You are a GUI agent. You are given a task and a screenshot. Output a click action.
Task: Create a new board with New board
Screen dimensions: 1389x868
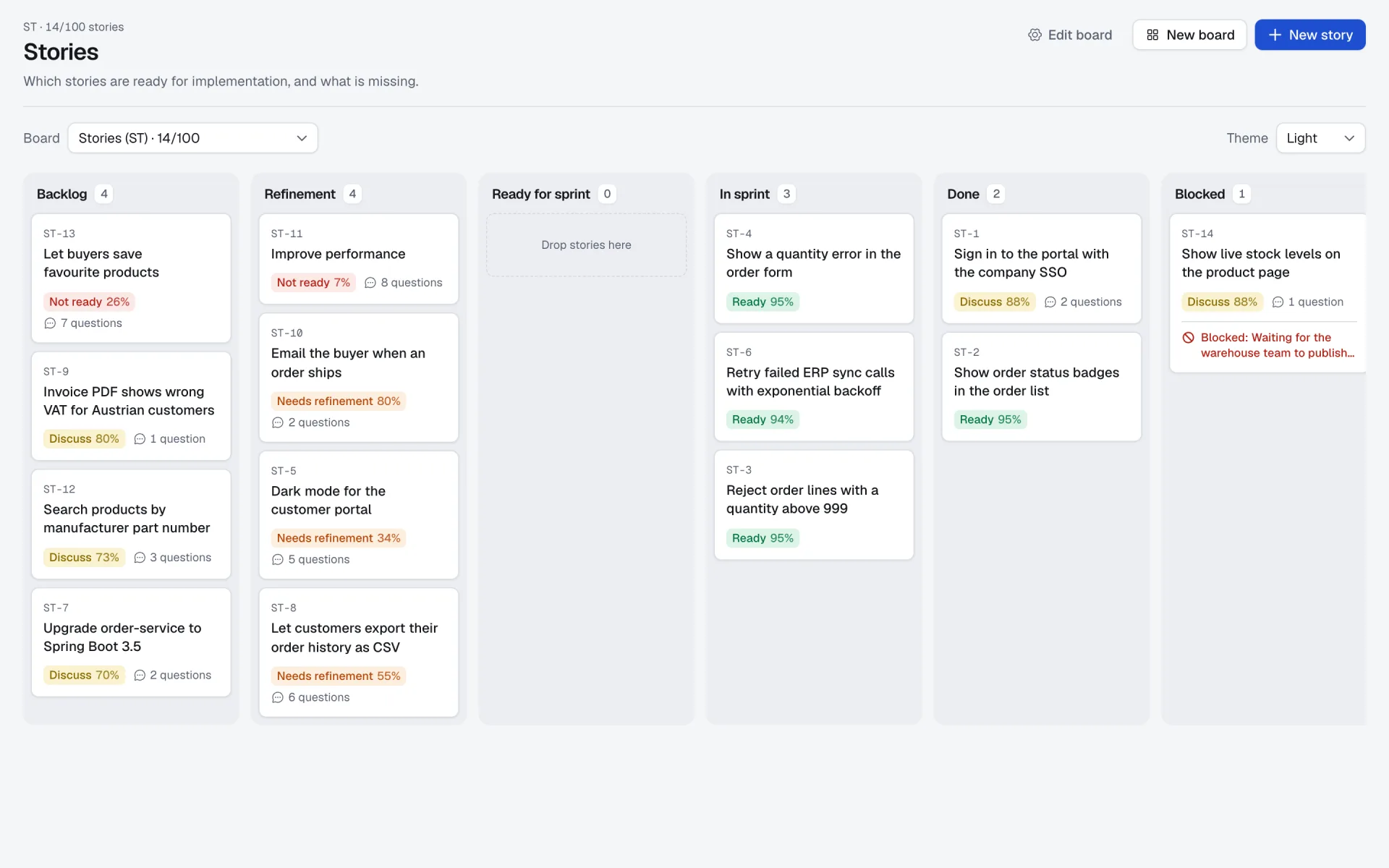pos(1189,35)
